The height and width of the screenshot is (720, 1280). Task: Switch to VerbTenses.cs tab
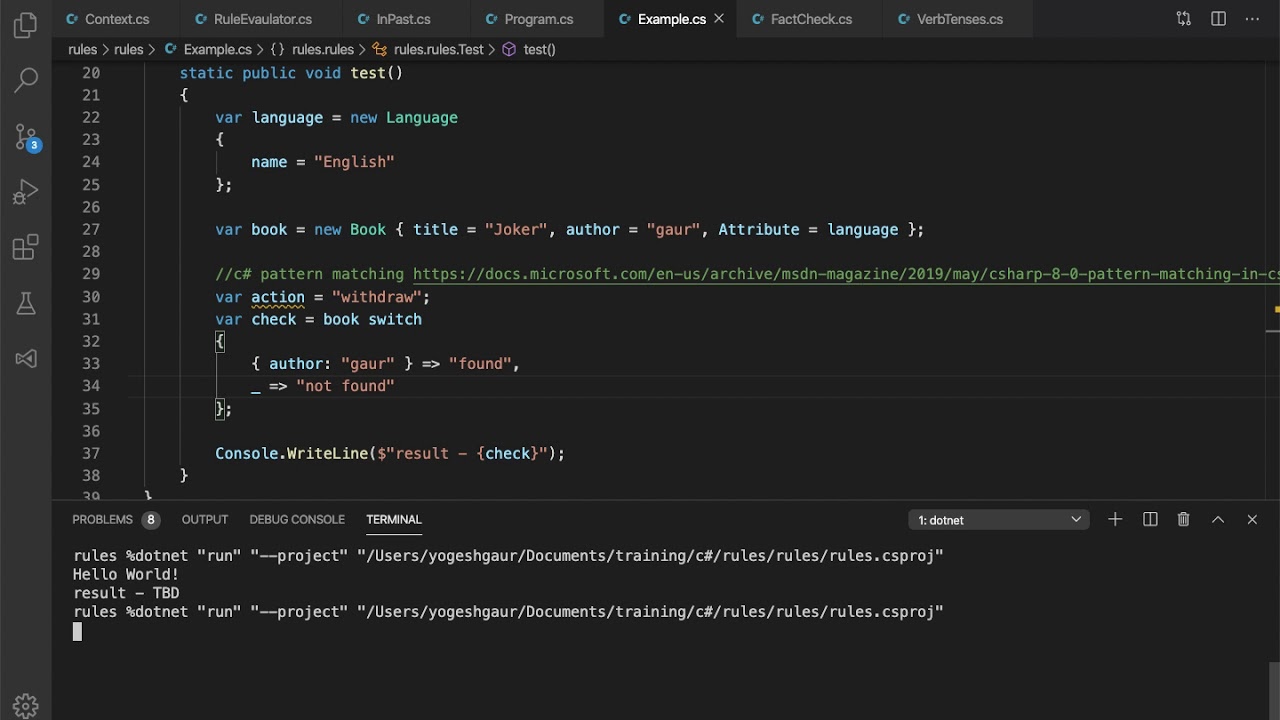pyautogui.click(x=958, y=19)
